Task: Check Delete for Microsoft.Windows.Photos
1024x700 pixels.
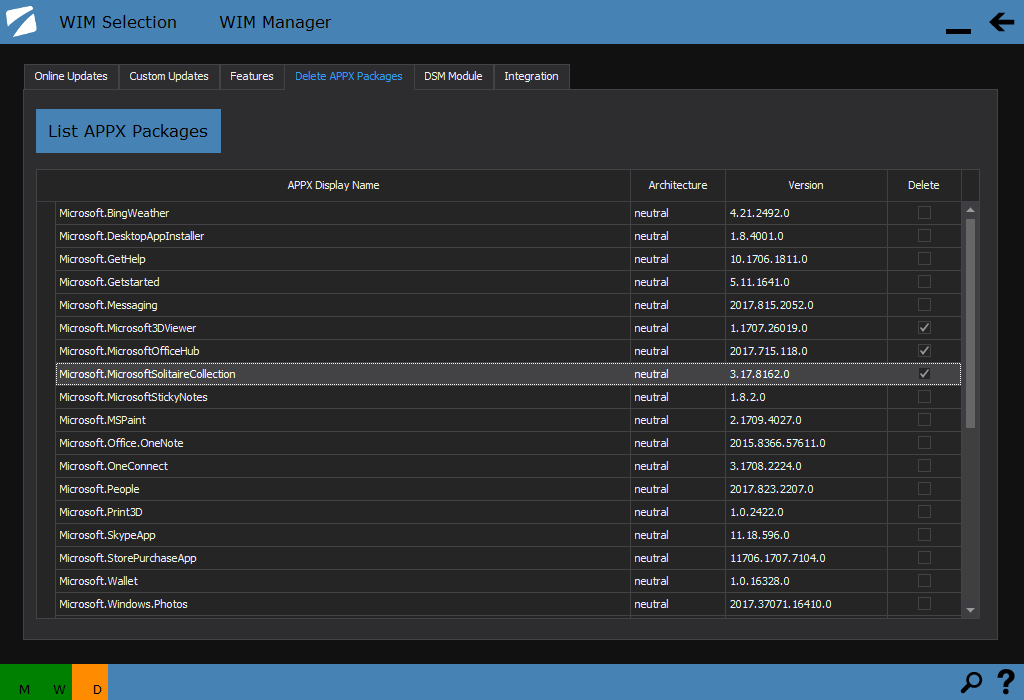Action: [x=924, y=603]
